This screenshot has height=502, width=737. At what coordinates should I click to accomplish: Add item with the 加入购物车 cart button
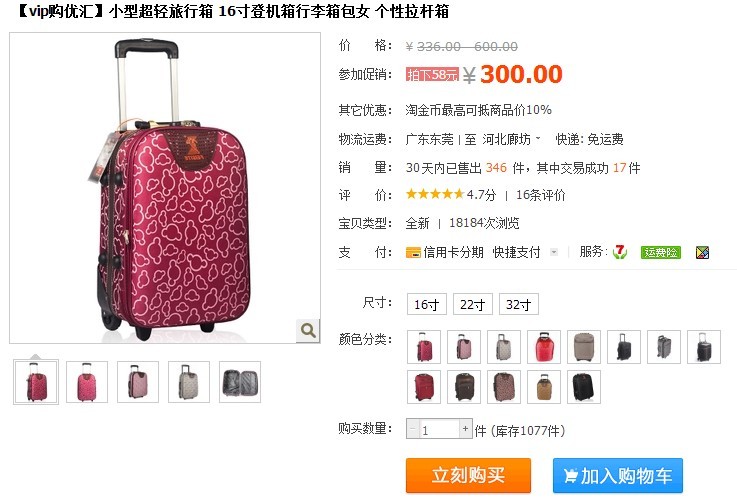618,475
